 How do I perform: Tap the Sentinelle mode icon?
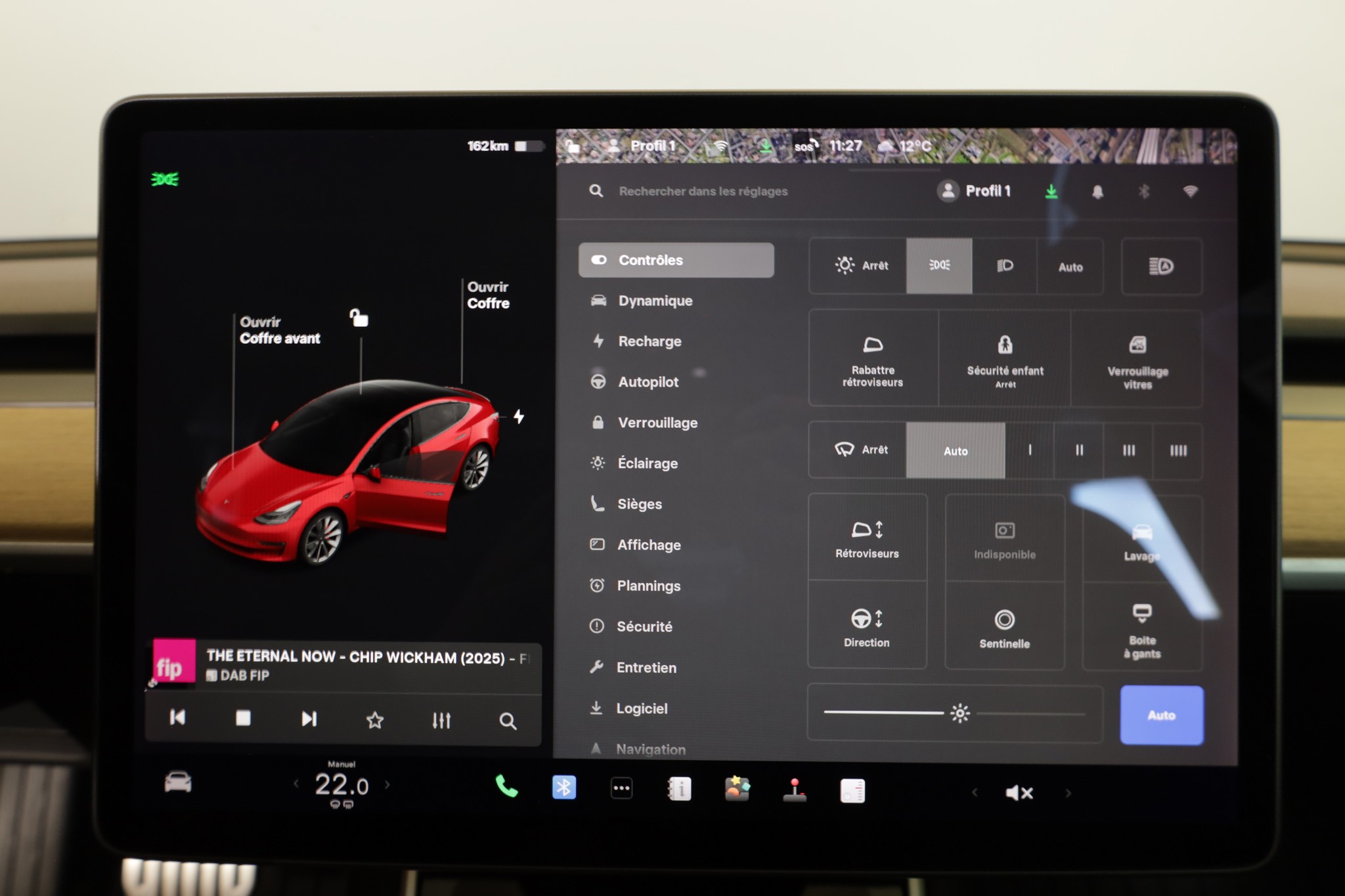click(1004, 628)
